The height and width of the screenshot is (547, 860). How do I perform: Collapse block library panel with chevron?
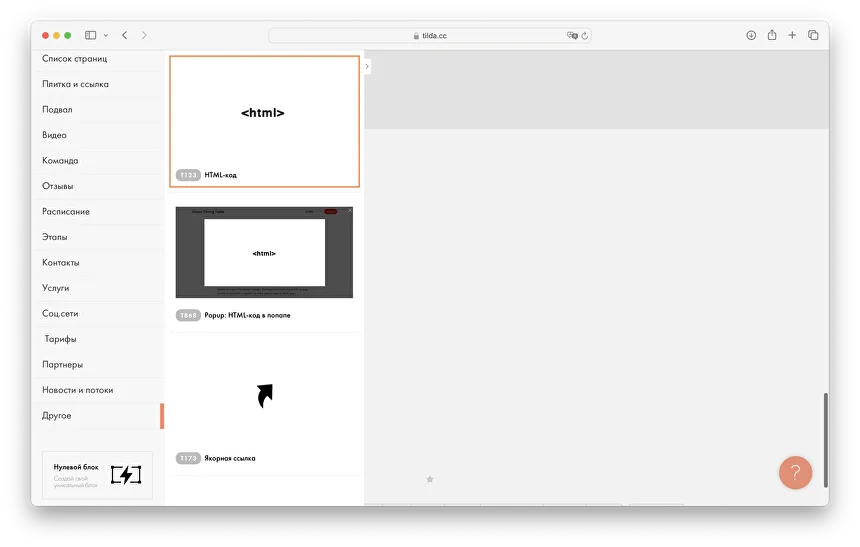coord(367,66)
